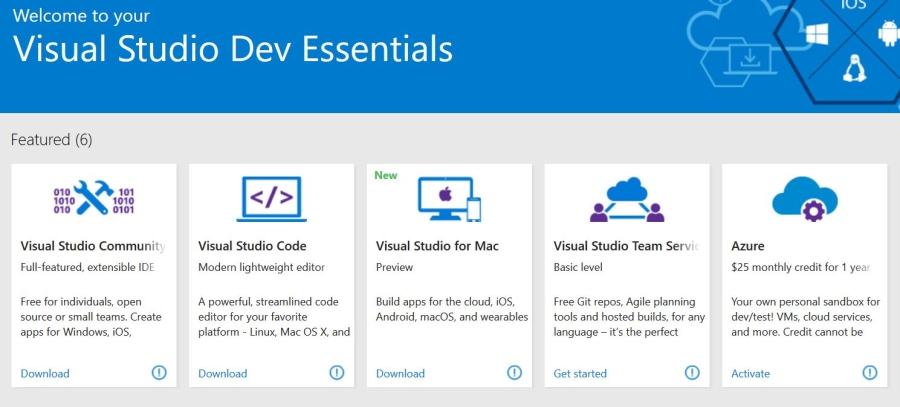Click the Windows logo in banner hexagon

[817, 34]
